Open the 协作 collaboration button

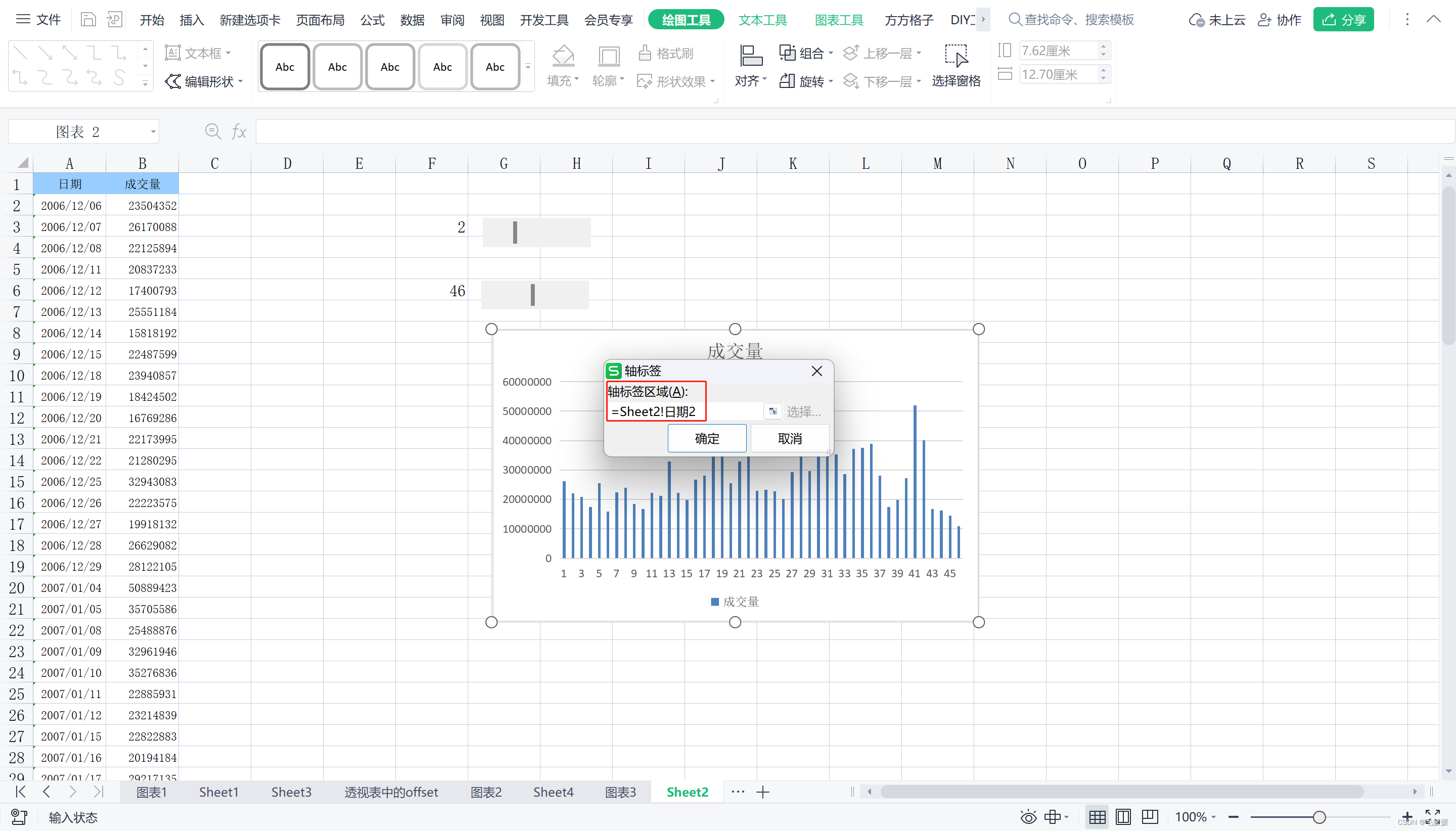[x=1279, y=20]
